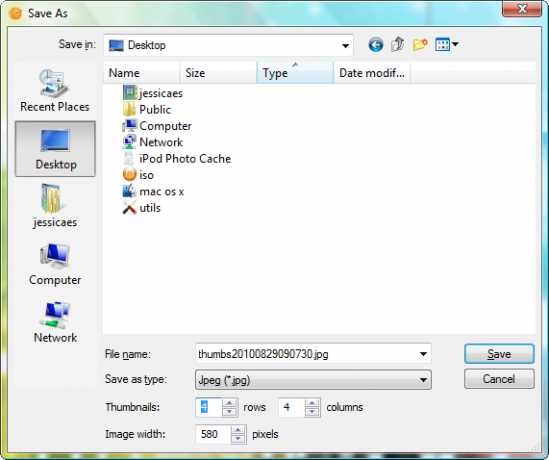The image size is (549, 460).
Task: Sort files by the Type column
Action: coord(295,73)
